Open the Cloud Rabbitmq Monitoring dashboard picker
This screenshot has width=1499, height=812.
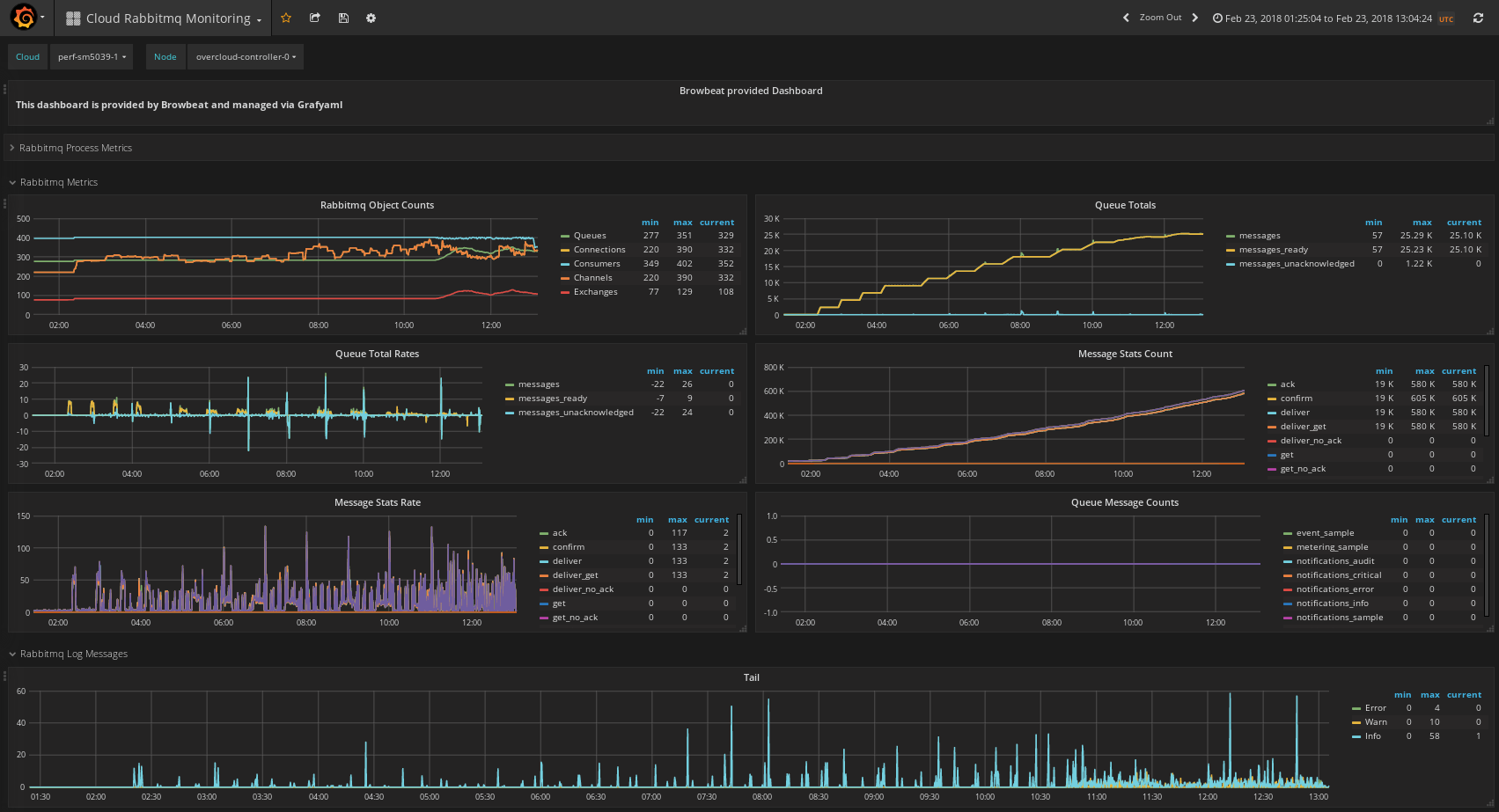click(x=167, y=18)
